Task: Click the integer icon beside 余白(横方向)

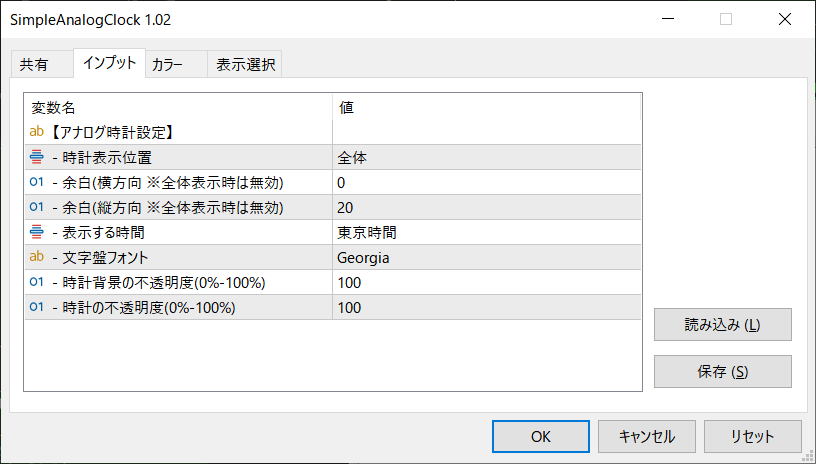Action: point(37,182)
